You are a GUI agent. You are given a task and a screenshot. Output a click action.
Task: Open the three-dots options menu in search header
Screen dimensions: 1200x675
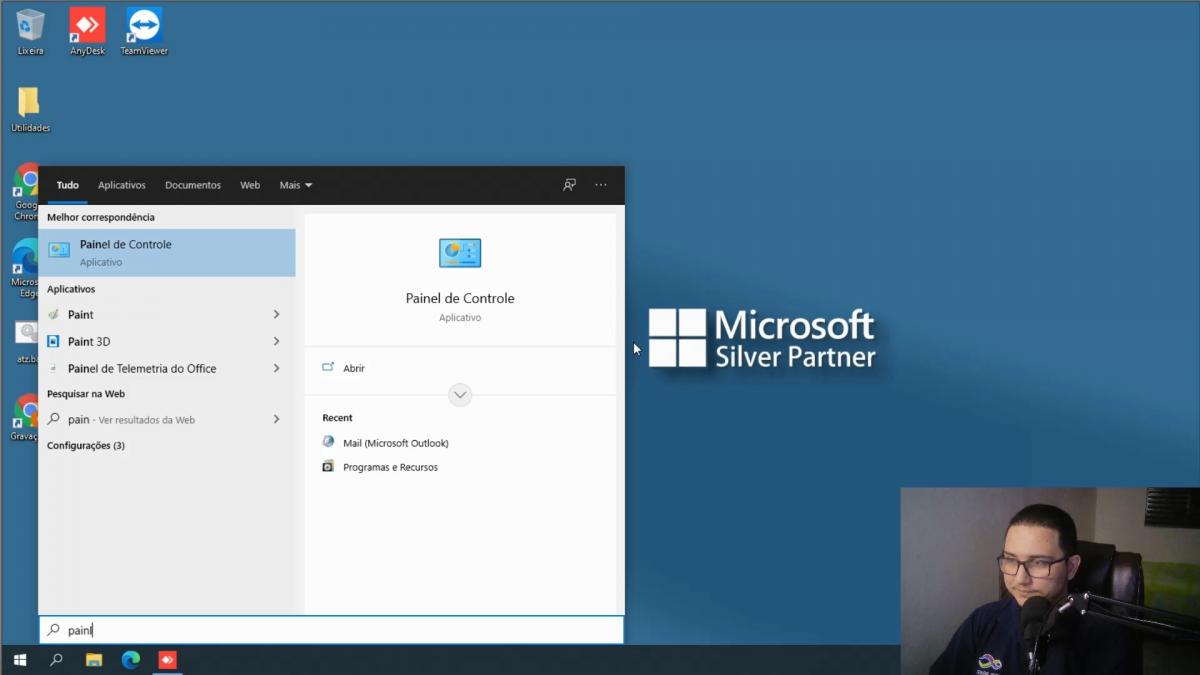(x=601, y=185)
